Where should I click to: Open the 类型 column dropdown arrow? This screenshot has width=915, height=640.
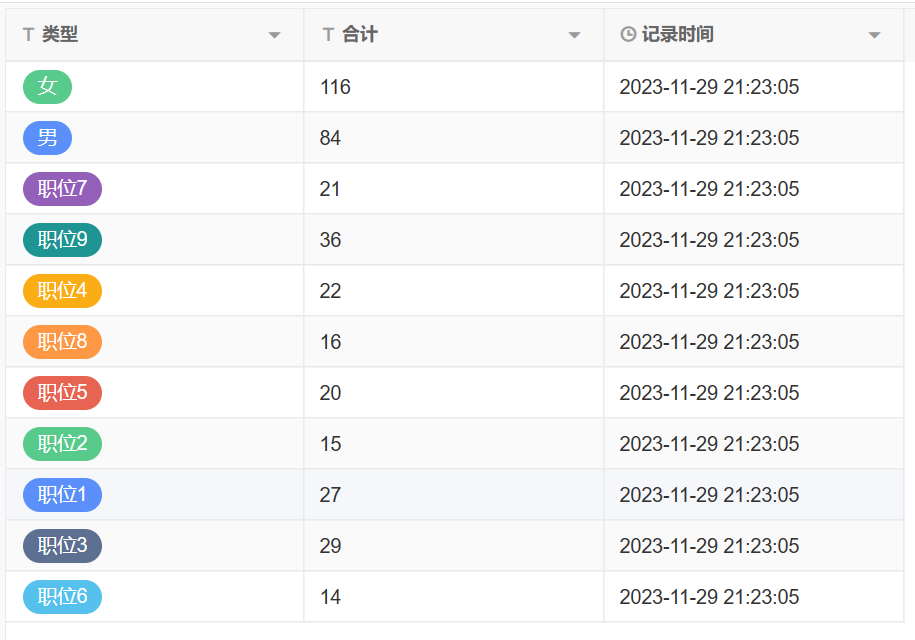point(274,36)
